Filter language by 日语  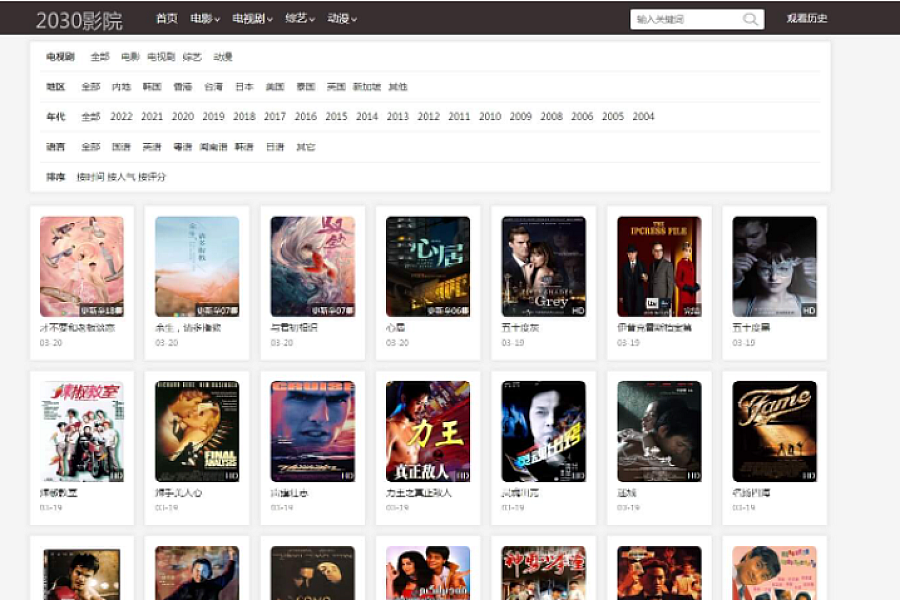[x=275, y=147]
